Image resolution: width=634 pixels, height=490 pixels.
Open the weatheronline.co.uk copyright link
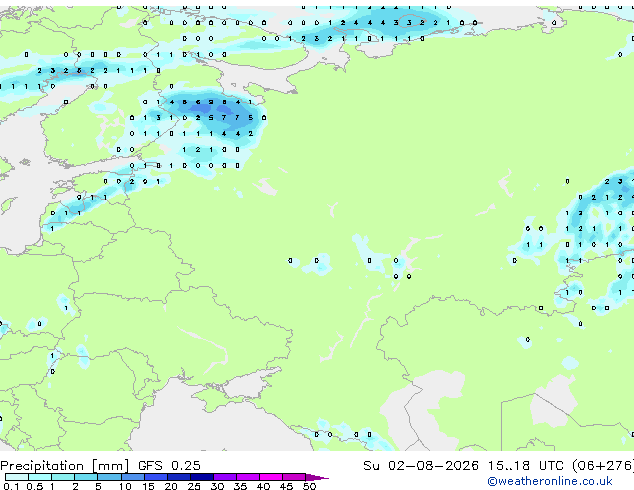pos(550,482)
